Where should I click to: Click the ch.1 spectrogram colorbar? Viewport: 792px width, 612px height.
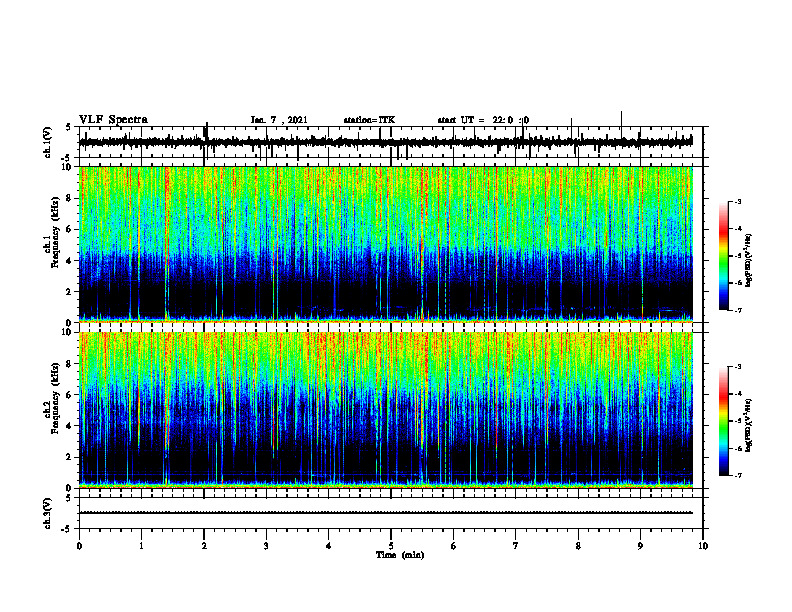(723, 256)
